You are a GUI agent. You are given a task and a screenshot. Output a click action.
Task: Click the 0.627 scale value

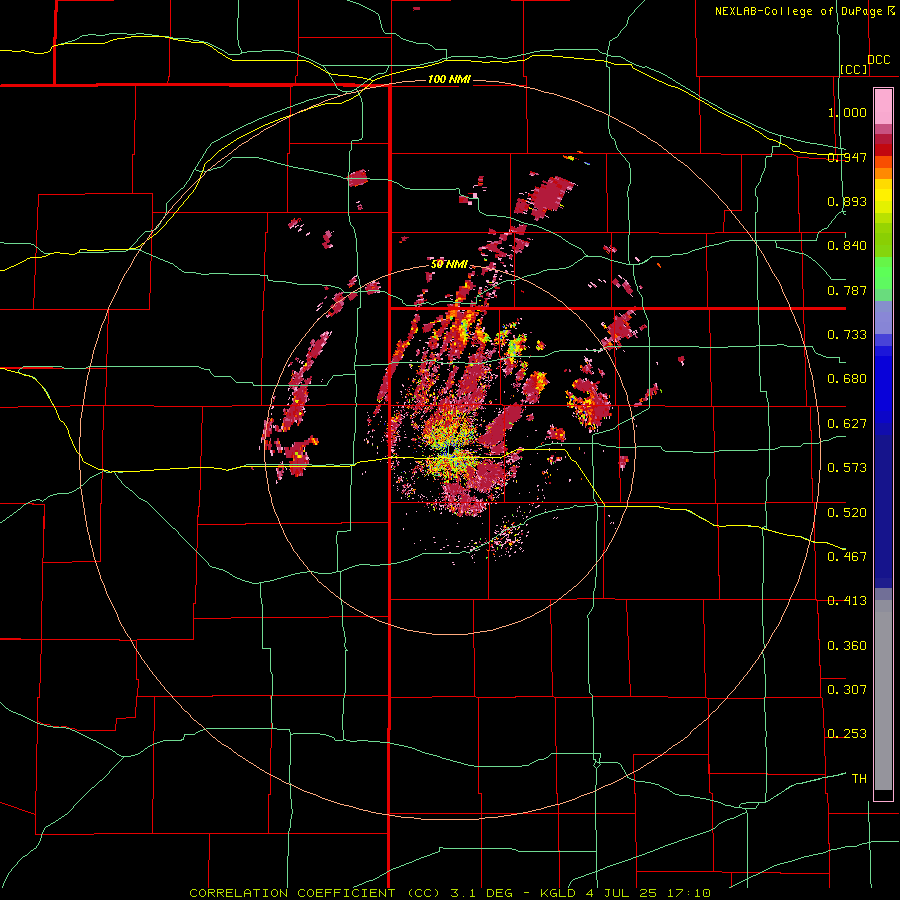(847, 424)
